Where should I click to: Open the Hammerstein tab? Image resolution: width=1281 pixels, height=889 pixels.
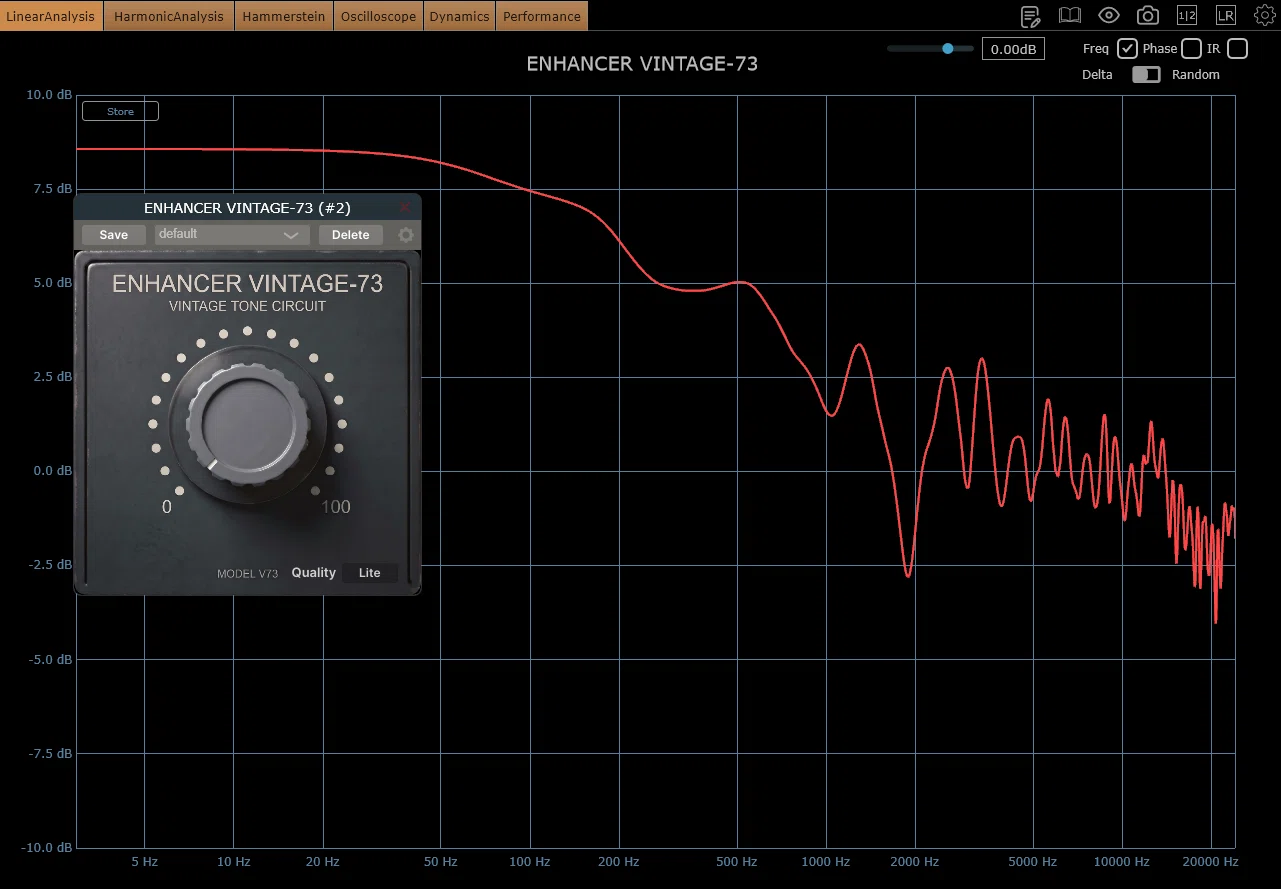(284, 16)
